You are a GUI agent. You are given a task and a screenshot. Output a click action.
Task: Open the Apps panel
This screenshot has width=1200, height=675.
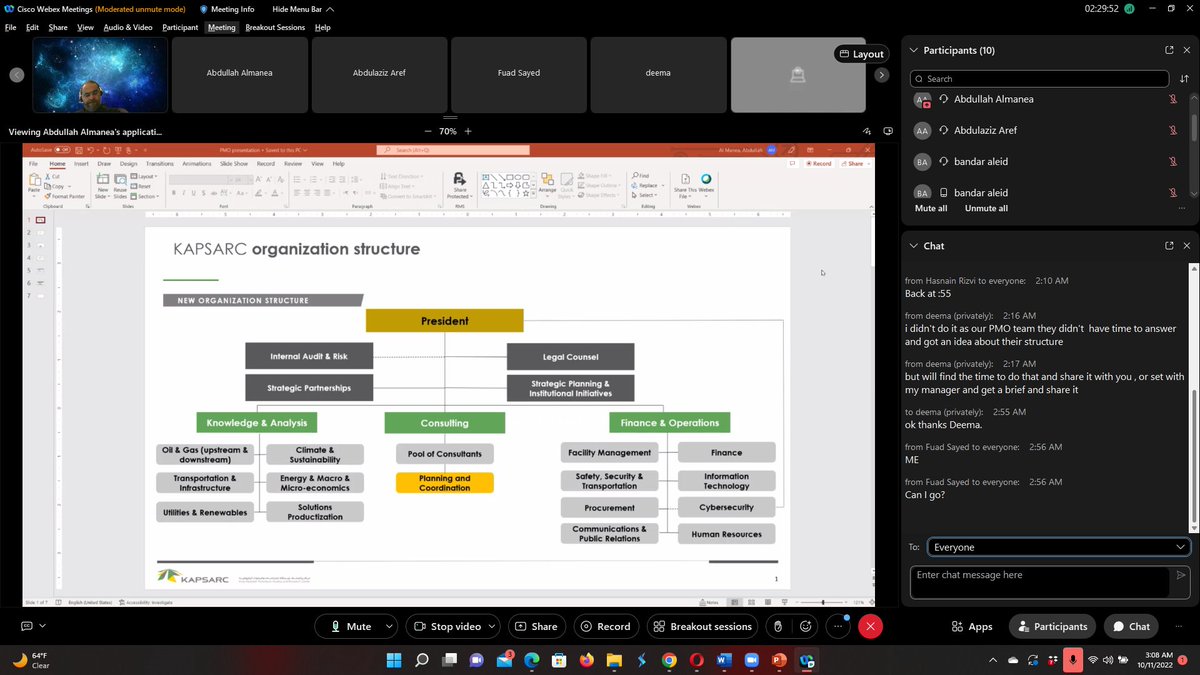(972, 627)
